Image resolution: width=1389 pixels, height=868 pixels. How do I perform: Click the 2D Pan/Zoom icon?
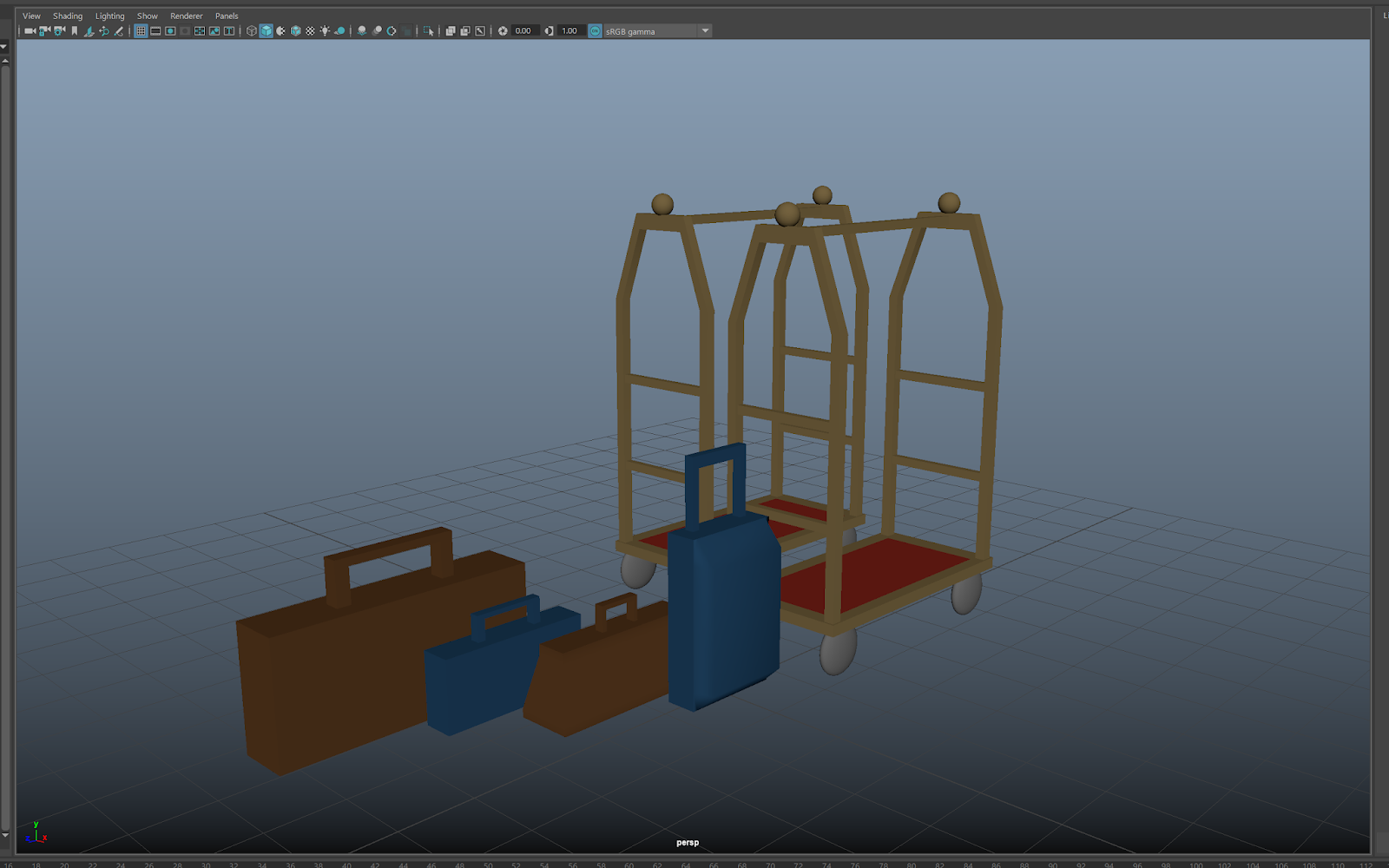pos(104,31)
